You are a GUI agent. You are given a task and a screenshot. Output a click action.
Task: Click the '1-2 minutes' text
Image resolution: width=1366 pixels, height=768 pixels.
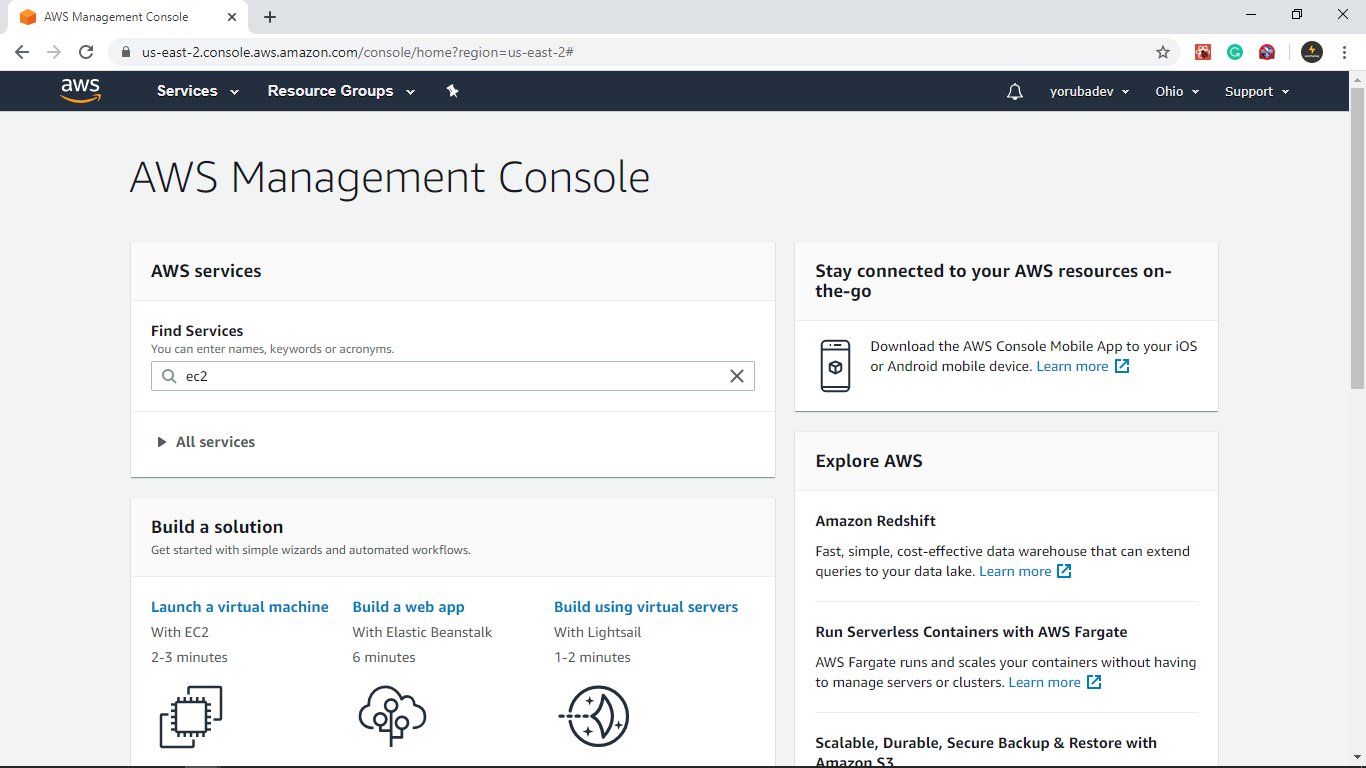(592, 657)
